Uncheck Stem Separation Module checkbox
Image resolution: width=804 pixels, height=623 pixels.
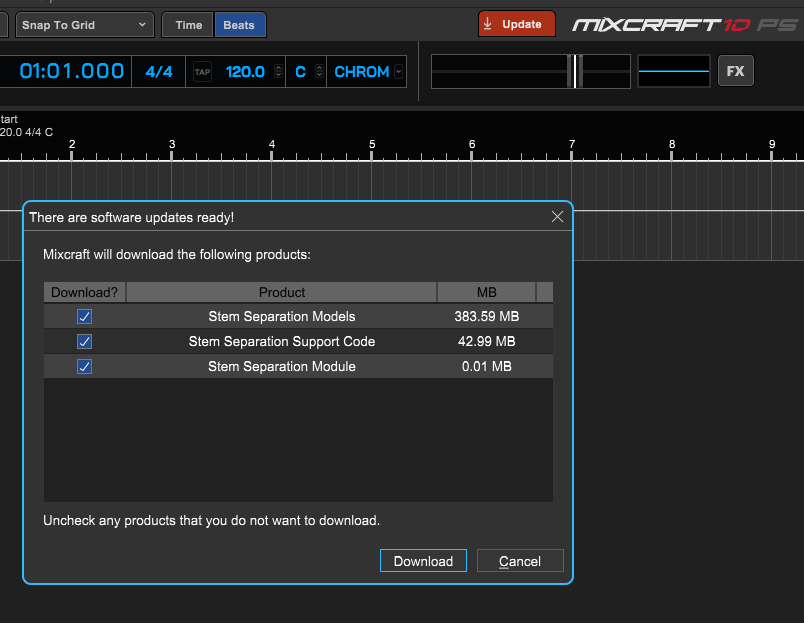(85, 367)
